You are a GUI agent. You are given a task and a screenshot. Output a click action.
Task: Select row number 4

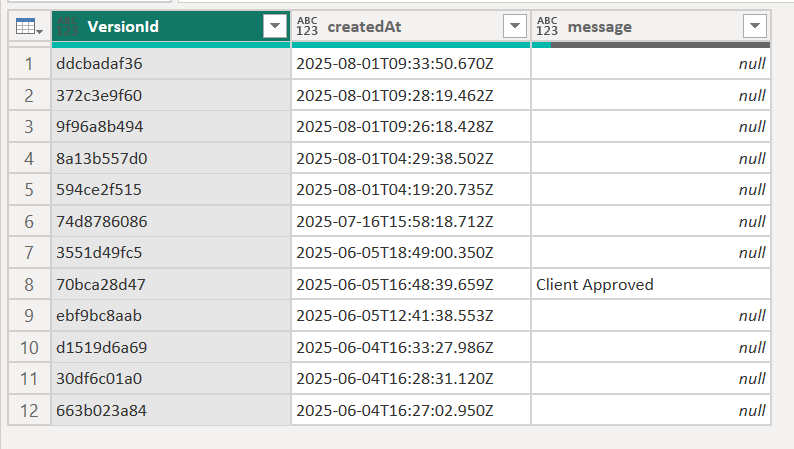click(x=29, y=158)
